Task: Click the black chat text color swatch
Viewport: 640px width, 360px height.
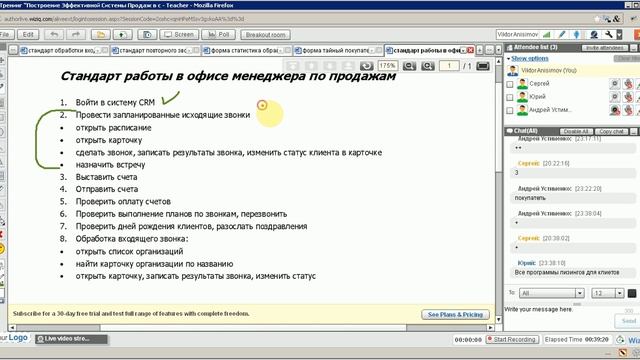Action: 632,293
